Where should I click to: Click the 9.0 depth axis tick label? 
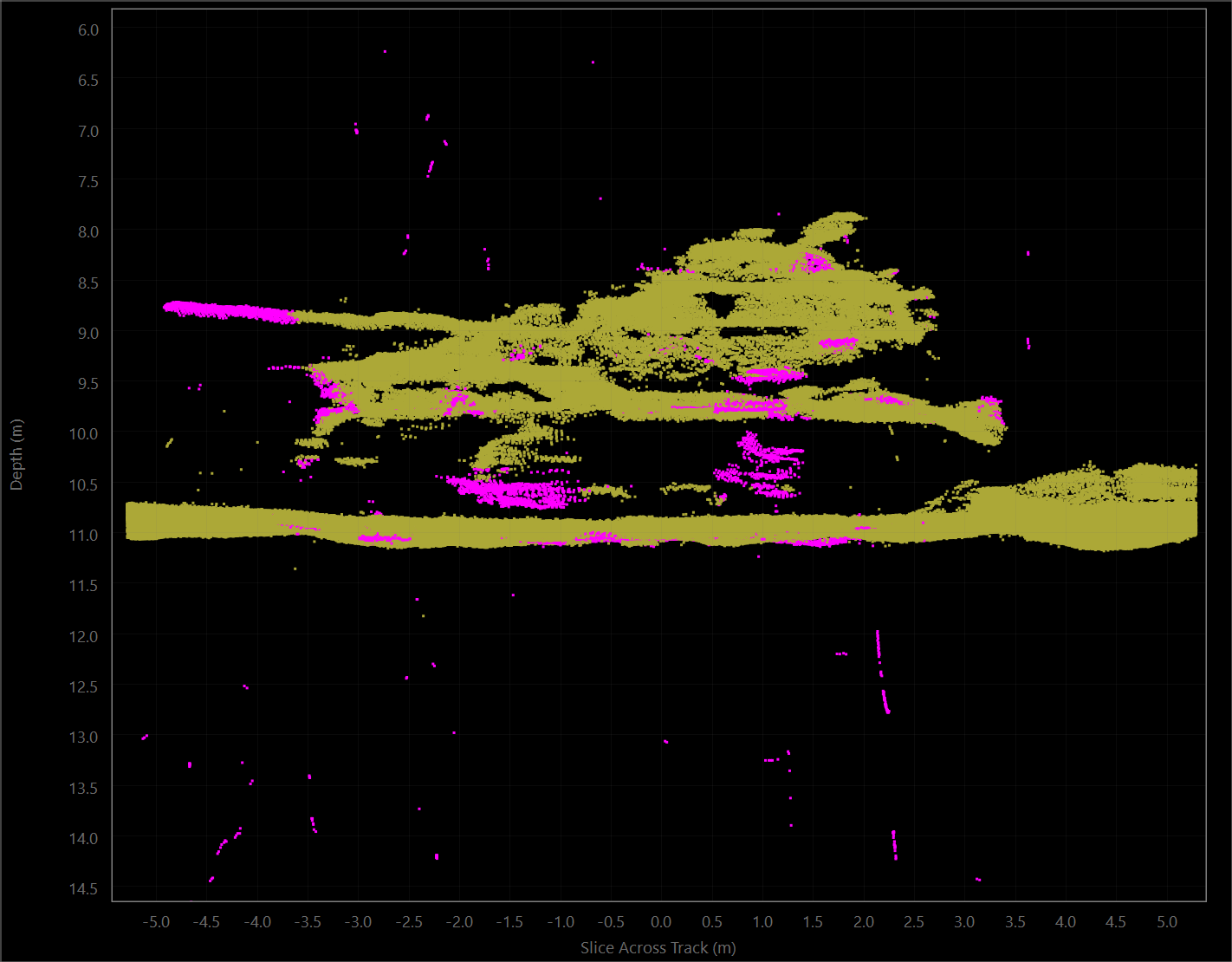click(x=88, y=333)
